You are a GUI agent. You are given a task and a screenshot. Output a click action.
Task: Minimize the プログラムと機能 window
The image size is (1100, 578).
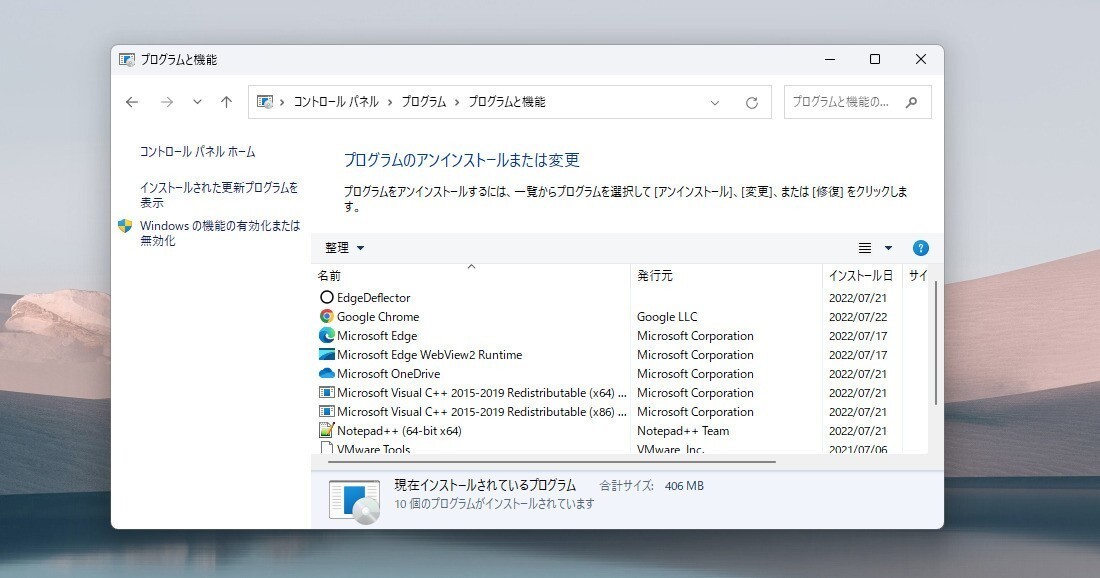(x=830, y=60)
